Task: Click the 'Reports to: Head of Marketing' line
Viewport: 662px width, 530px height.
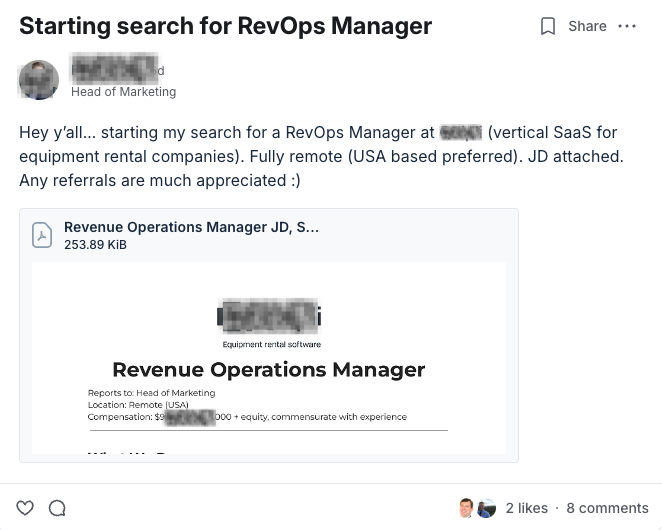Action: 152,393
